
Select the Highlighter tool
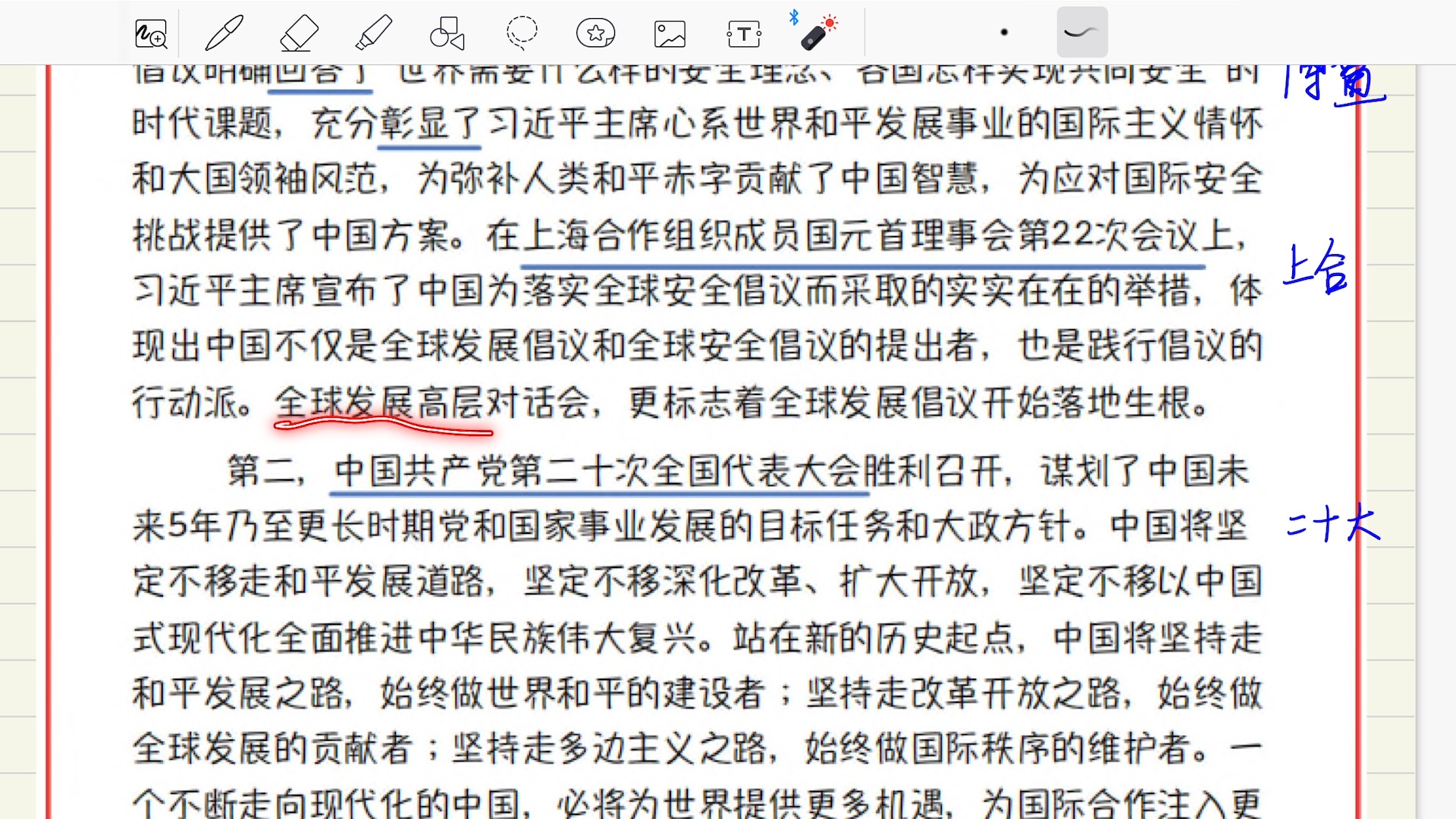coord(373,33)
